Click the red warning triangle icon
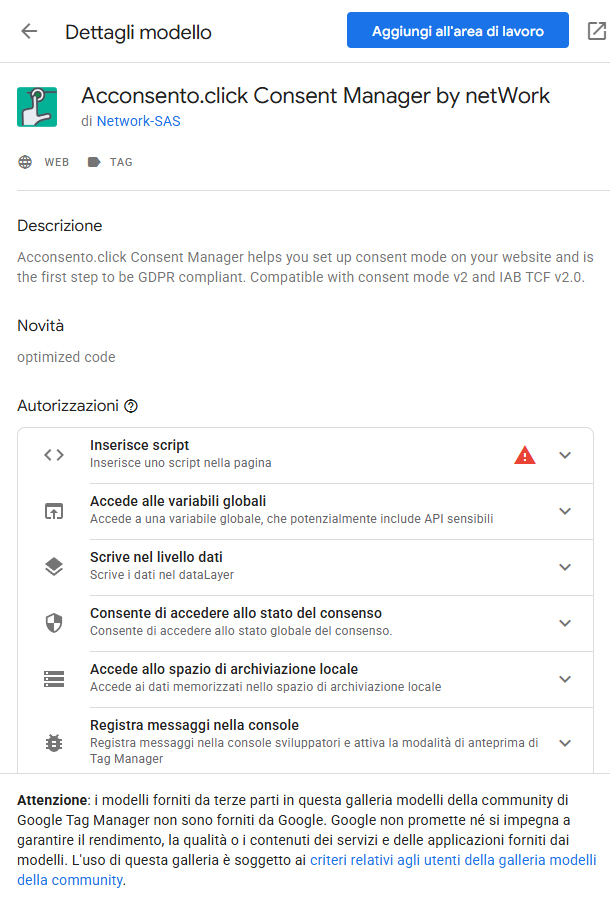The height and width of the screenshot is (903, 610). click(525, 455)
